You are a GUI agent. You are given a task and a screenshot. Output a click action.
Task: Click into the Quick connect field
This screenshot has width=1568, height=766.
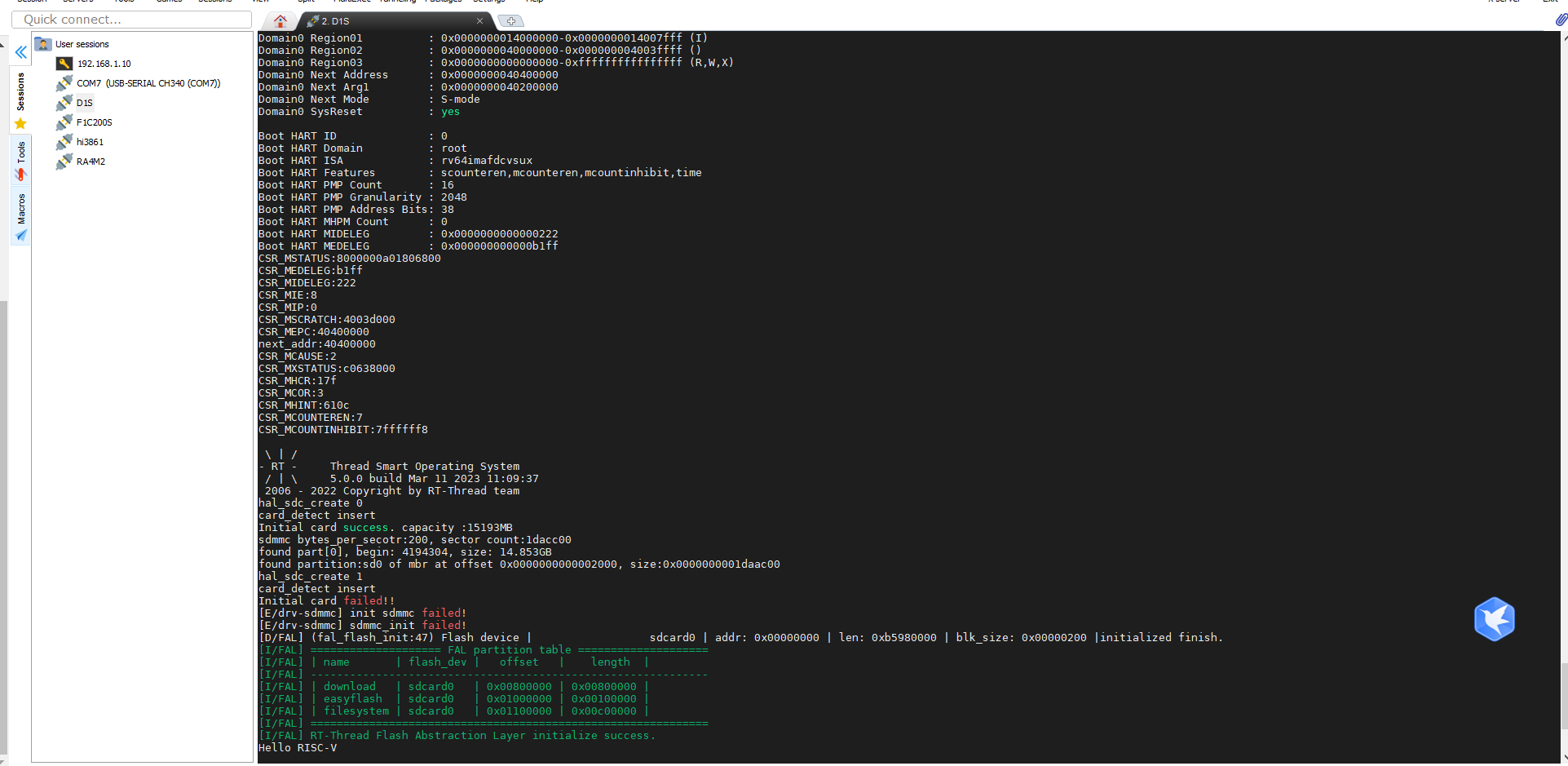point(132,20)
